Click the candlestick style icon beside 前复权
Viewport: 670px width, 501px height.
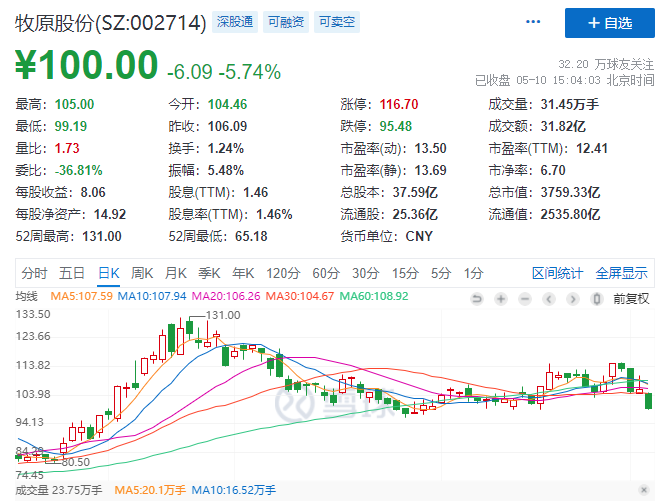click(x=595, y=297)
